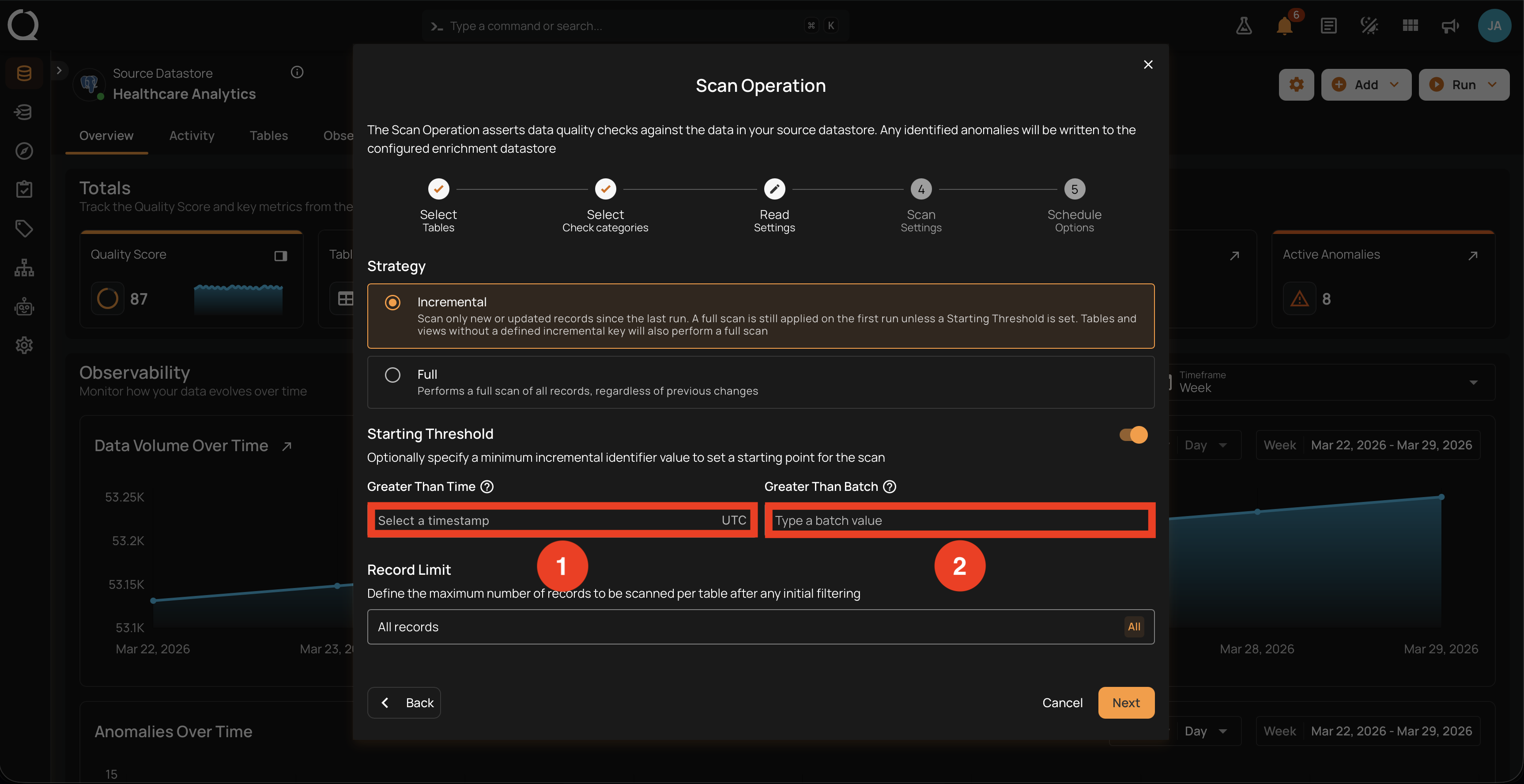Go to Select Tables wizard step

(x=438, y=206)
